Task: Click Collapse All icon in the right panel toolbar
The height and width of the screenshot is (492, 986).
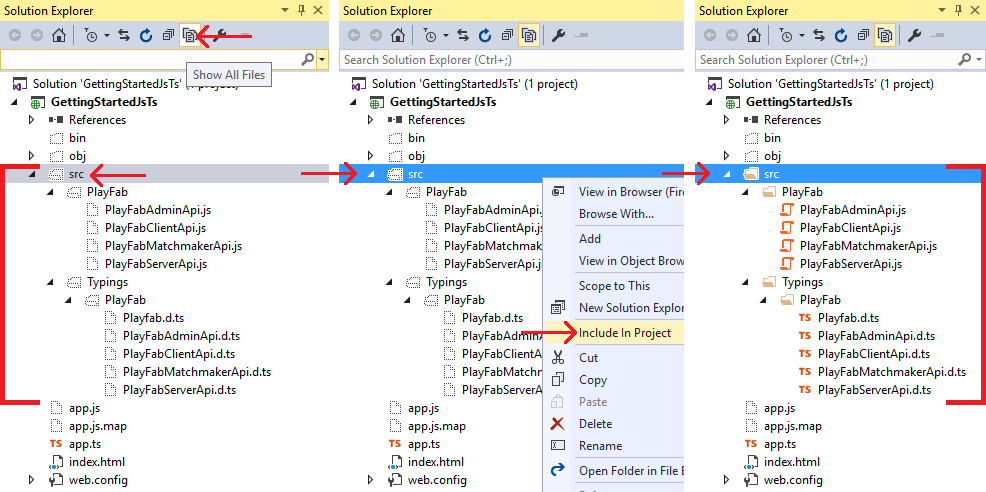Action: [x=863, y=36]
